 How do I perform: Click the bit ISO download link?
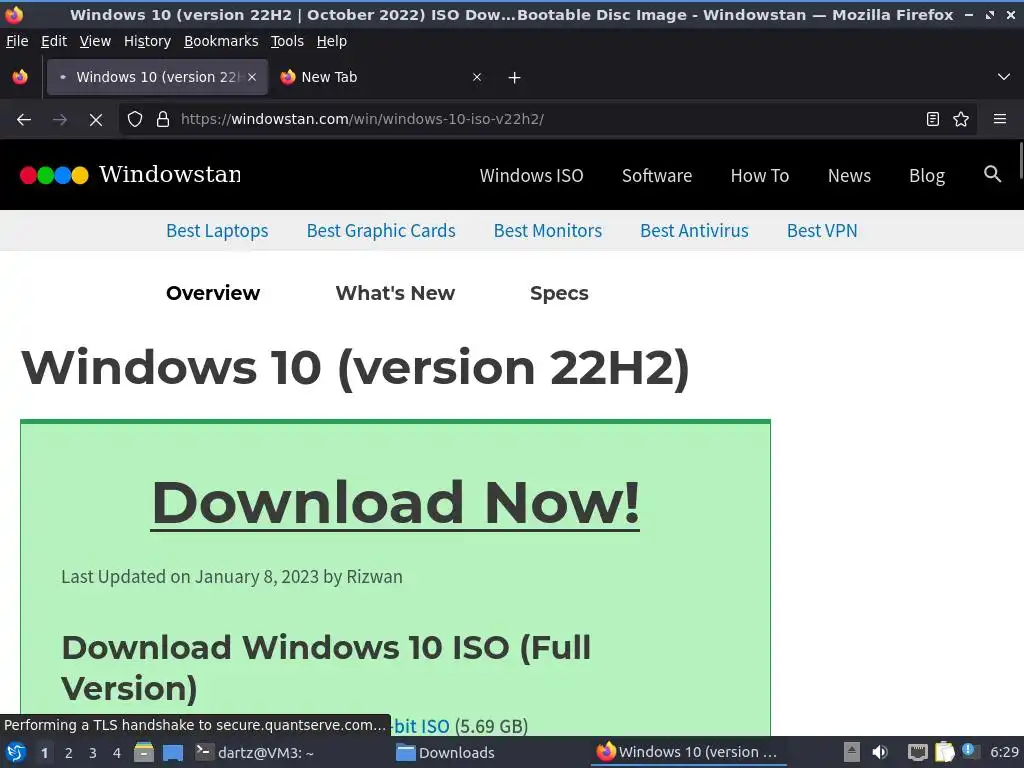[421, 726]
